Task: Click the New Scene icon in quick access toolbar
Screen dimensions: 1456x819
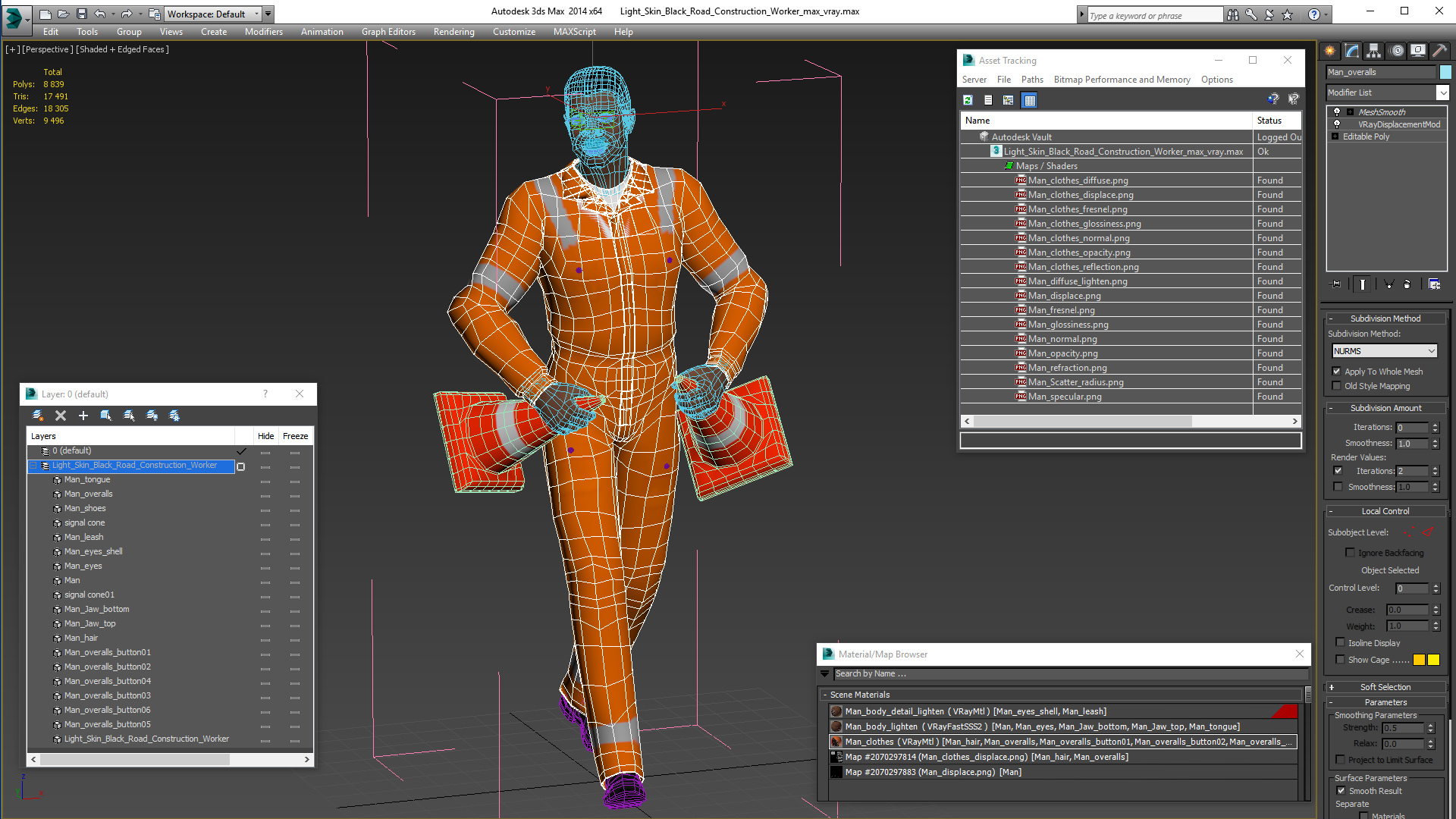Action: point(45,14)
